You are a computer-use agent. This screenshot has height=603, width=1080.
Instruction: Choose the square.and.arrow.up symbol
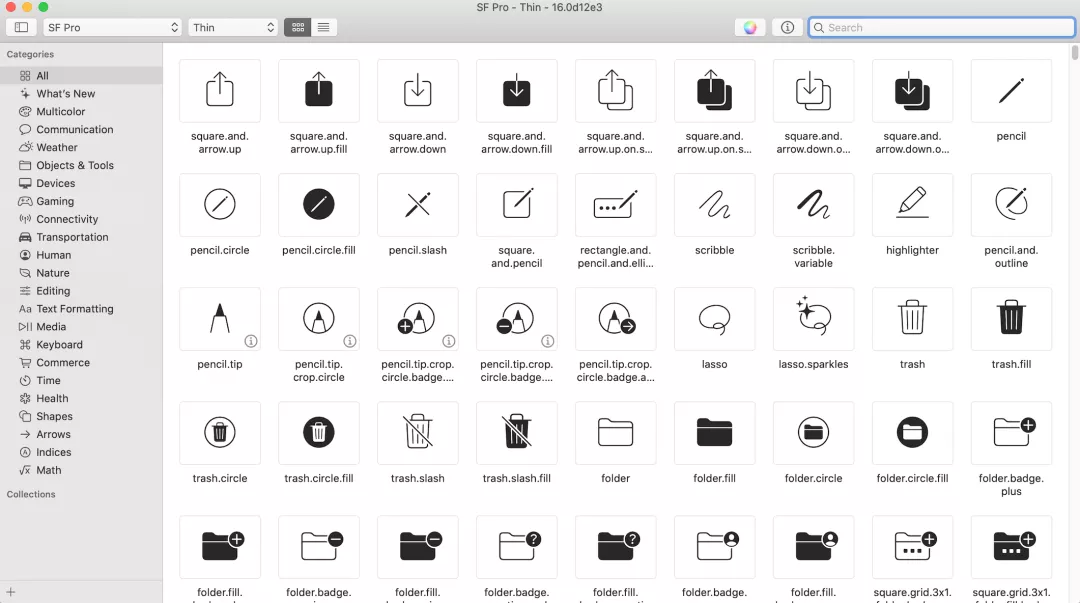point(219,92)
